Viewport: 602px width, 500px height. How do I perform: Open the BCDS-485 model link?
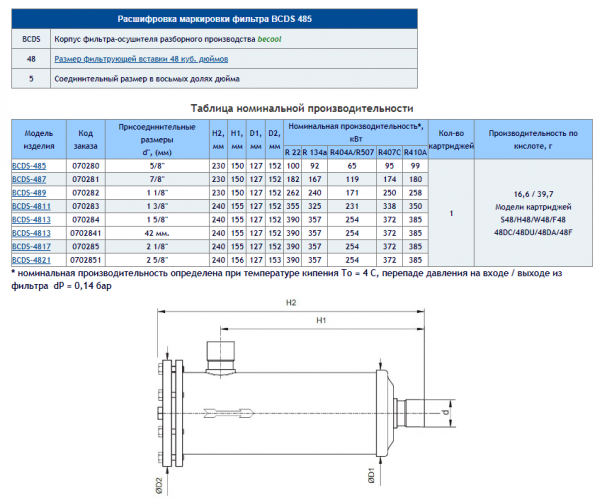(29, 166)
